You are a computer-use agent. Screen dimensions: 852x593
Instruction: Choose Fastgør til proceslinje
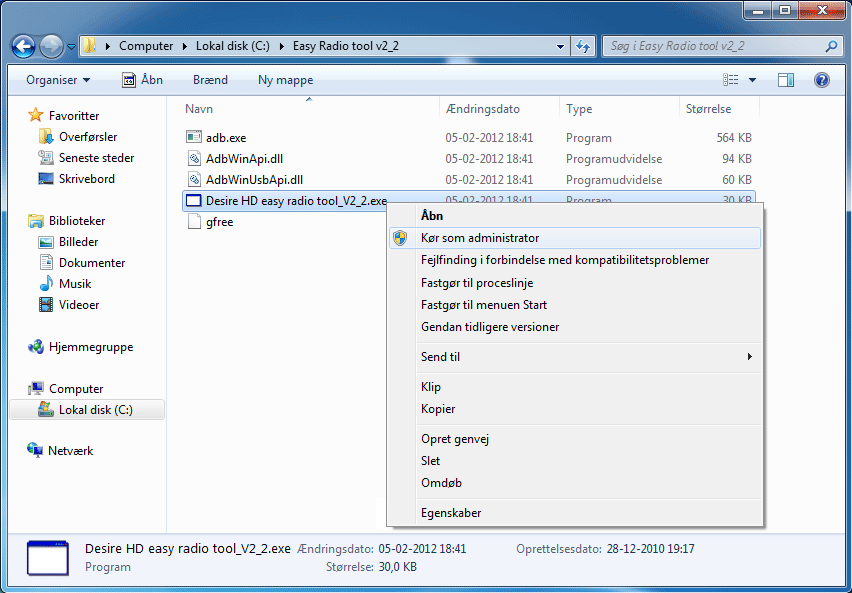(x=575, y=283)
